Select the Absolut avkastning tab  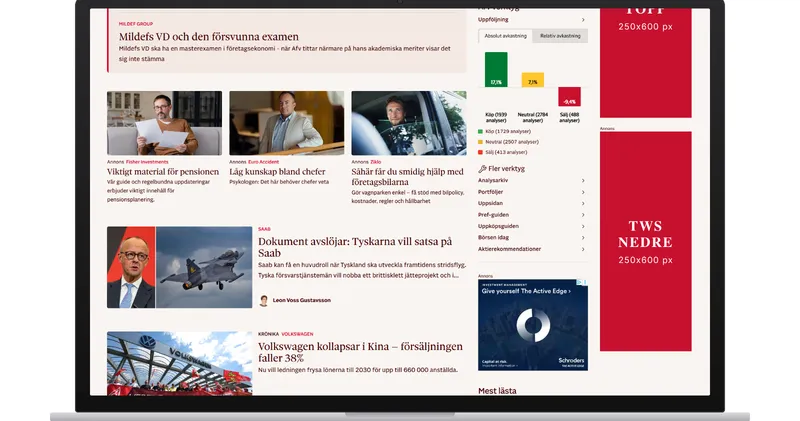(505, 36)
